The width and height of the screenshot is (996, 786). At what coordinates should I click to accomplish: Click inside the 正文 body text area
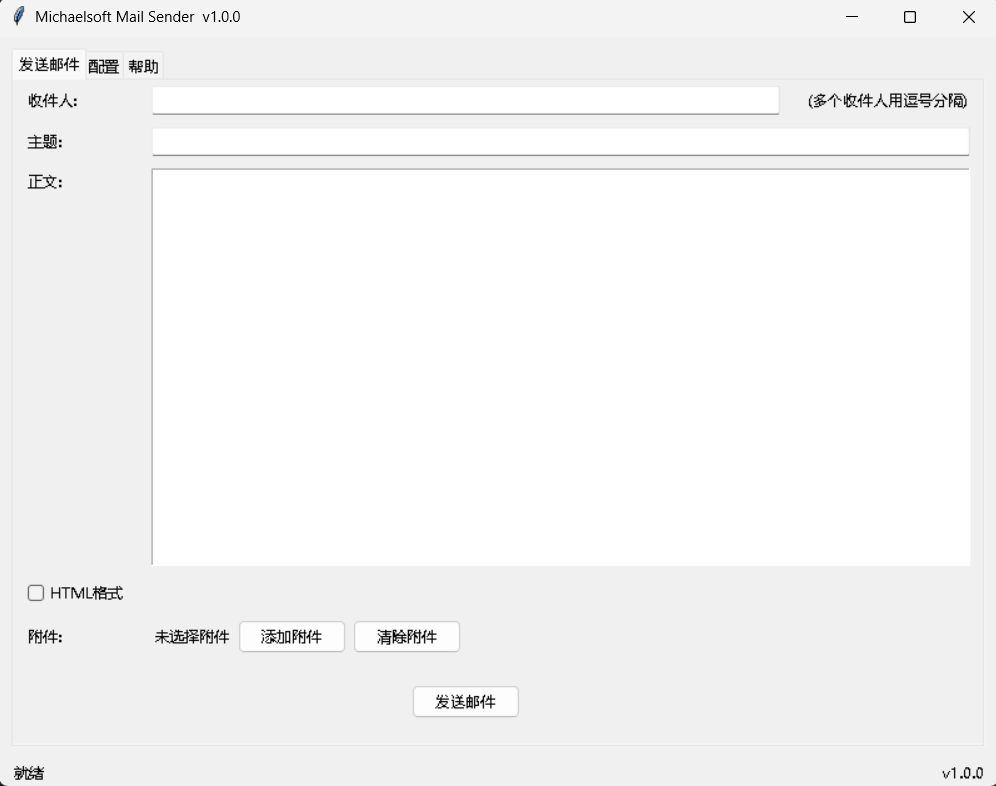[560, 367]
